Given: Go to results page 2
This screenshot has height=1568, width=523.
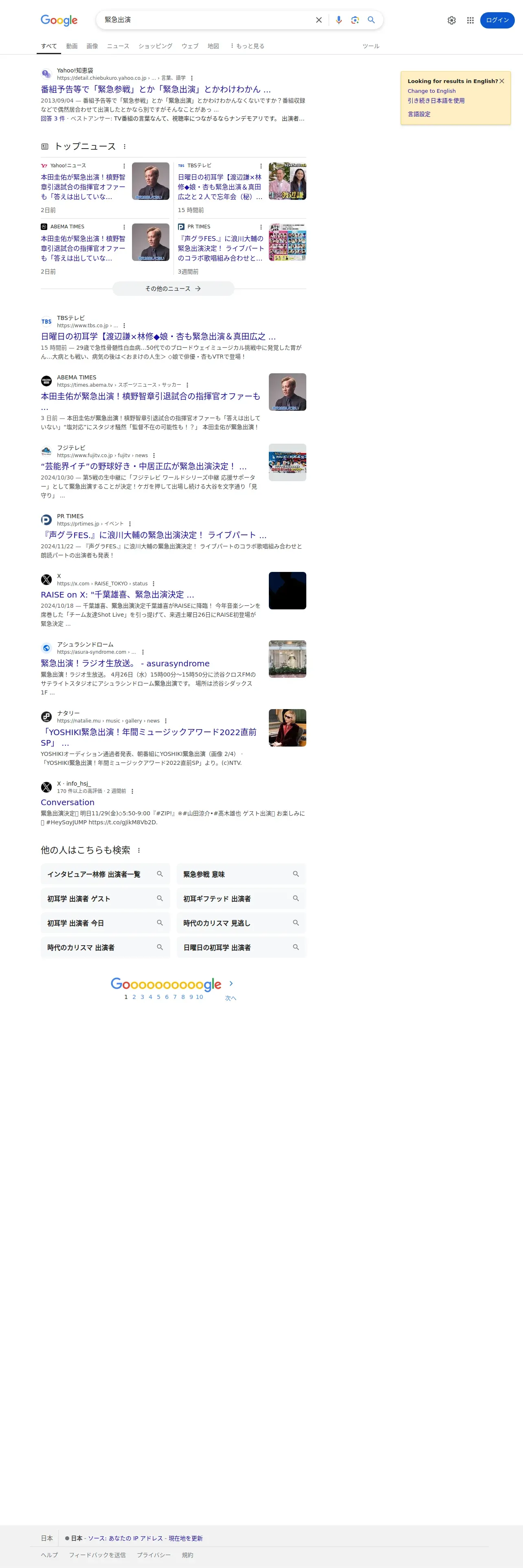Looking at the screenshot, I should [134, 997].
